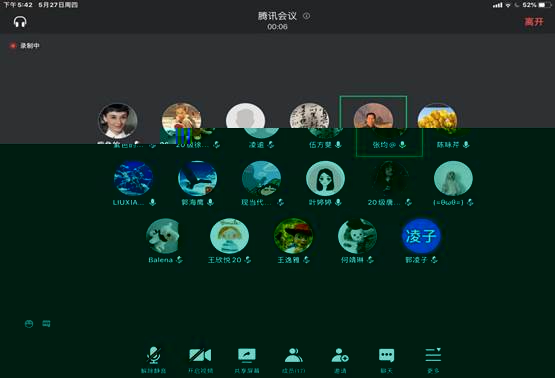Select 叶婷婷's cartoon girl avatar

[x=325, y=178]
